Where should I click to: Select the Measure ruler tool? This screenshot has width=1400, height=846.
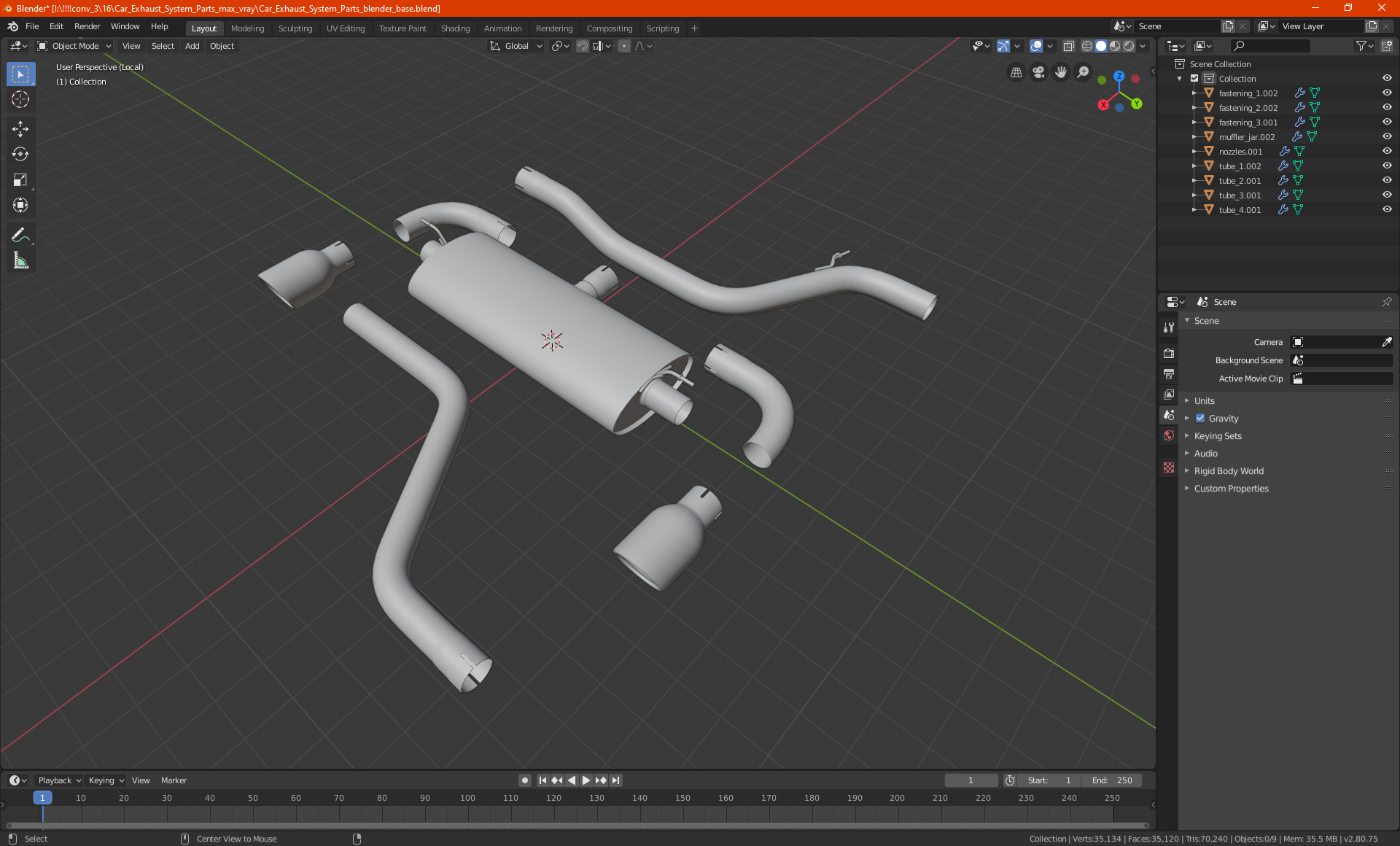click(20, 260)
